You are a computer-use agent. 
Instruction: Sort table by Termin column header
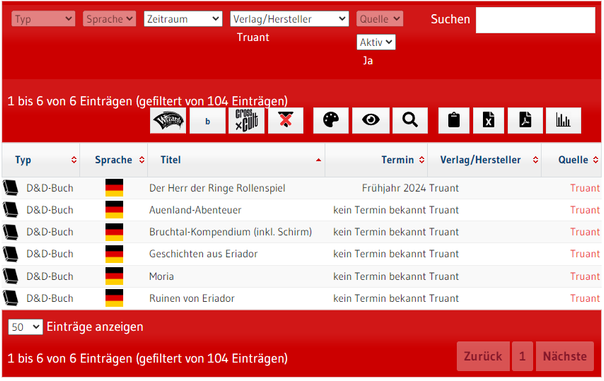[x=376, y=160]
